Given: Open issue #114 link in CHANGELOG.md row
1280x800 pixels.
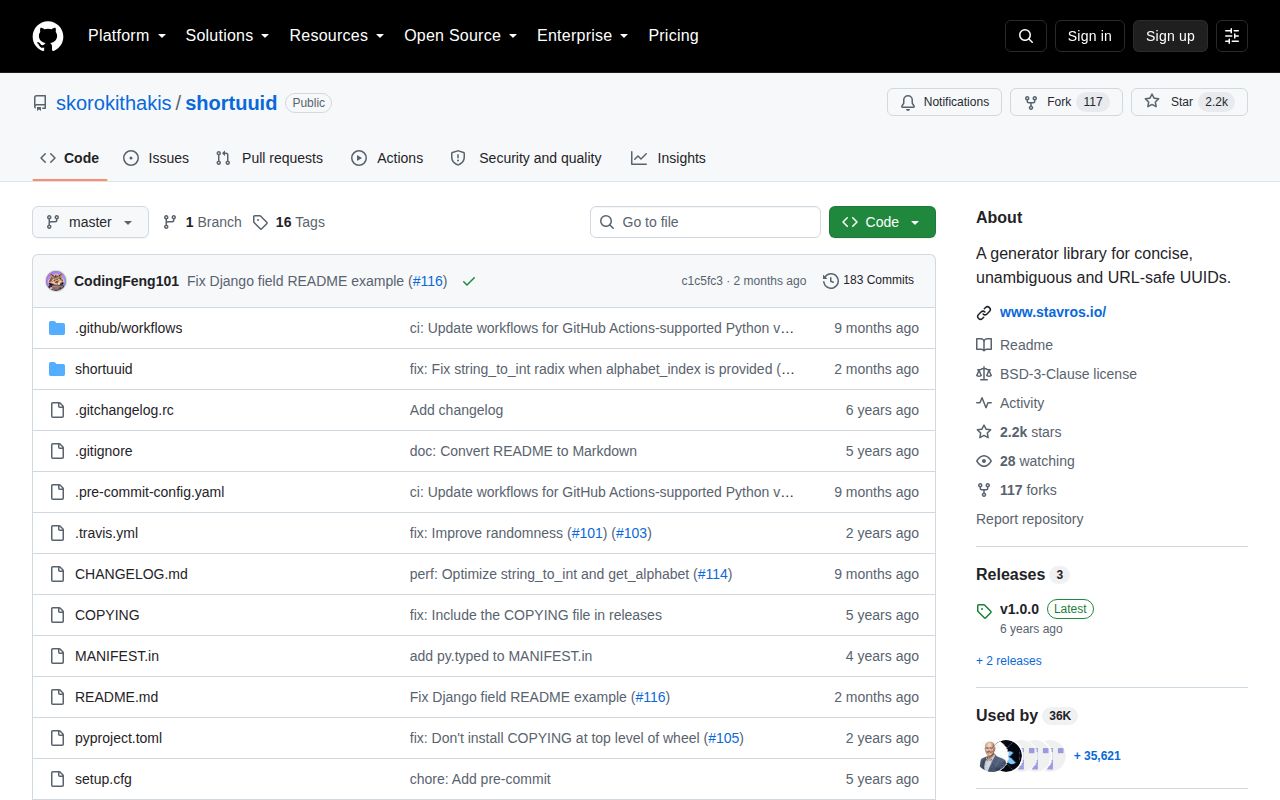Looking at the screenshot, I should tap(714, 574).
